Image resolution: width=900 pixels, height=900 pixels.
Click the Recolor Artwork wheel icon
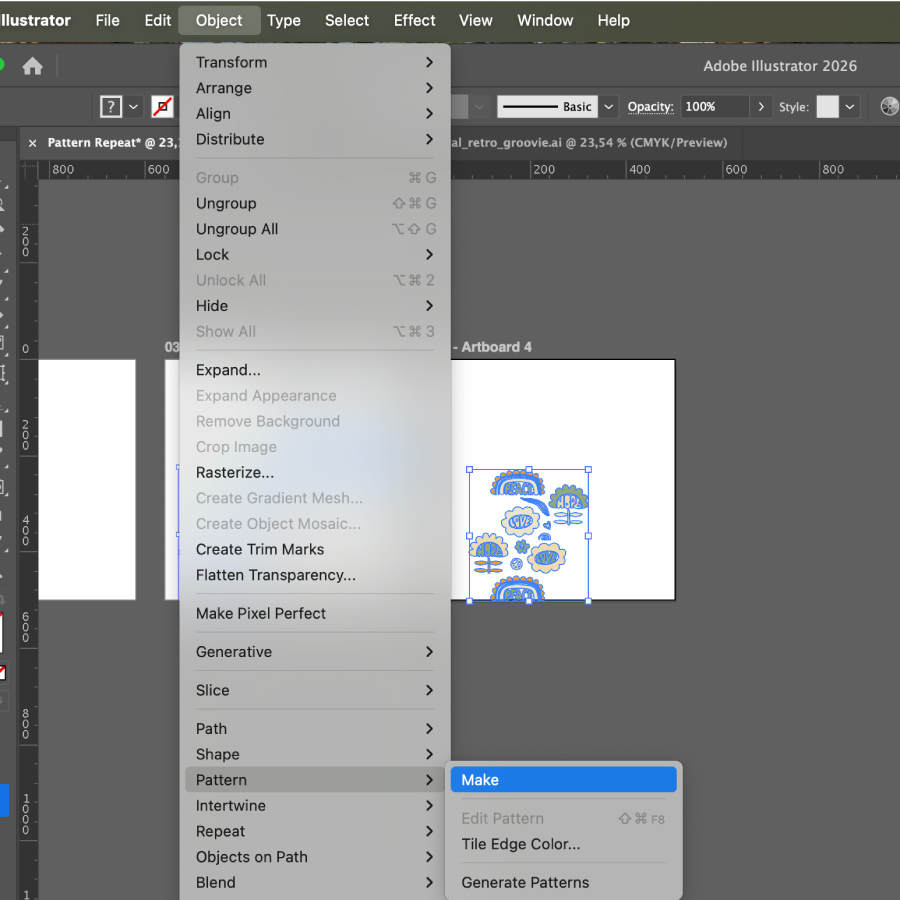point(889,107)
